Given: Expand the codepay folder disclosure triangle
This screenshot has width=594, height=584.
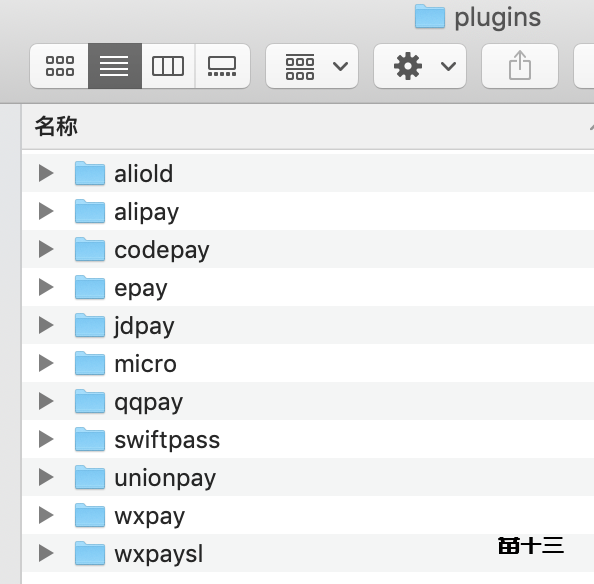Looking at the screenshot, I should click(x=46, y=249).
